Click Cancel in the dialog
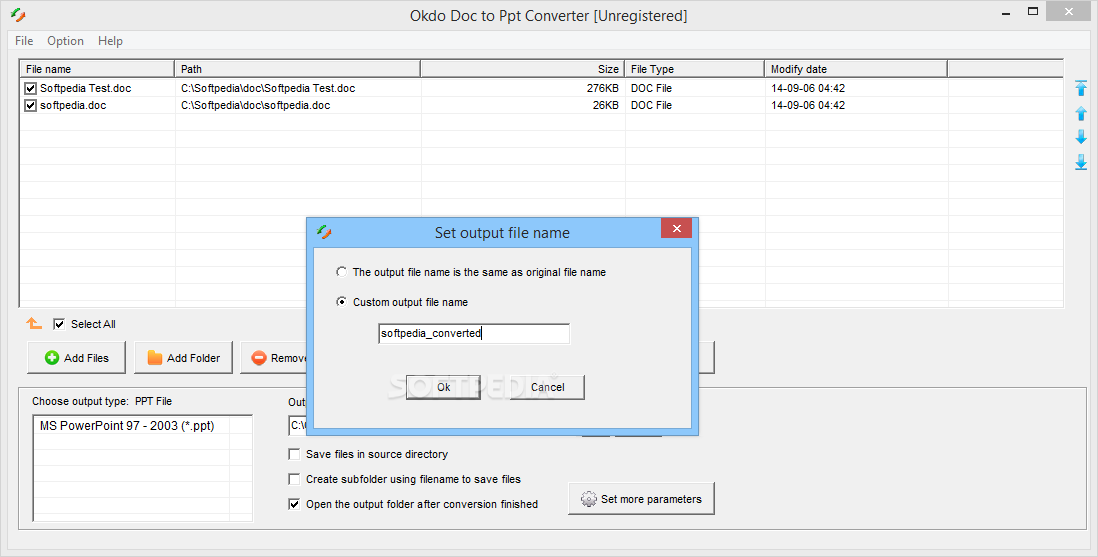 tap(547, 387)
